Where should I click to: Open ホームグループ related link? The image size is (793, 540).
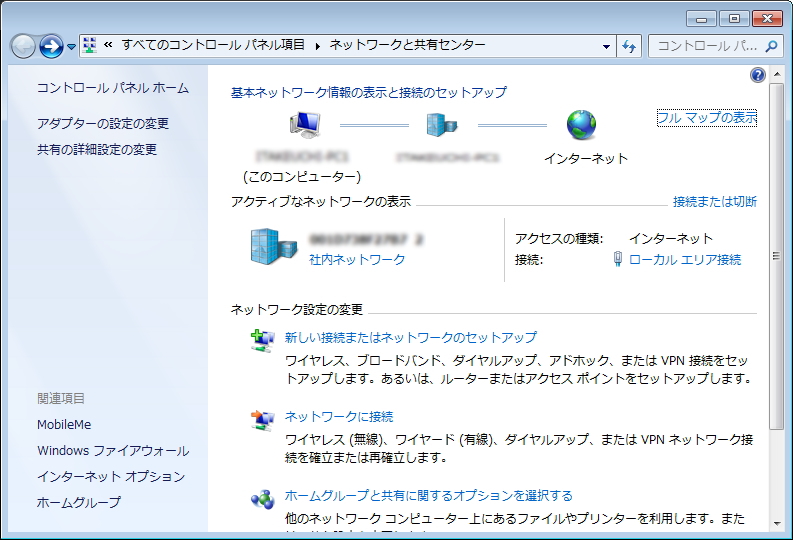coord(79,502)
